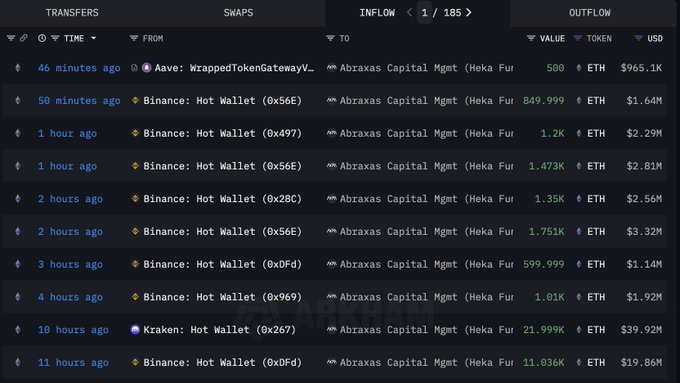Viewport: 680px width, 383px height.
Task: Click the filter icon beside TOKEN header
Action: tap(578, 39)
